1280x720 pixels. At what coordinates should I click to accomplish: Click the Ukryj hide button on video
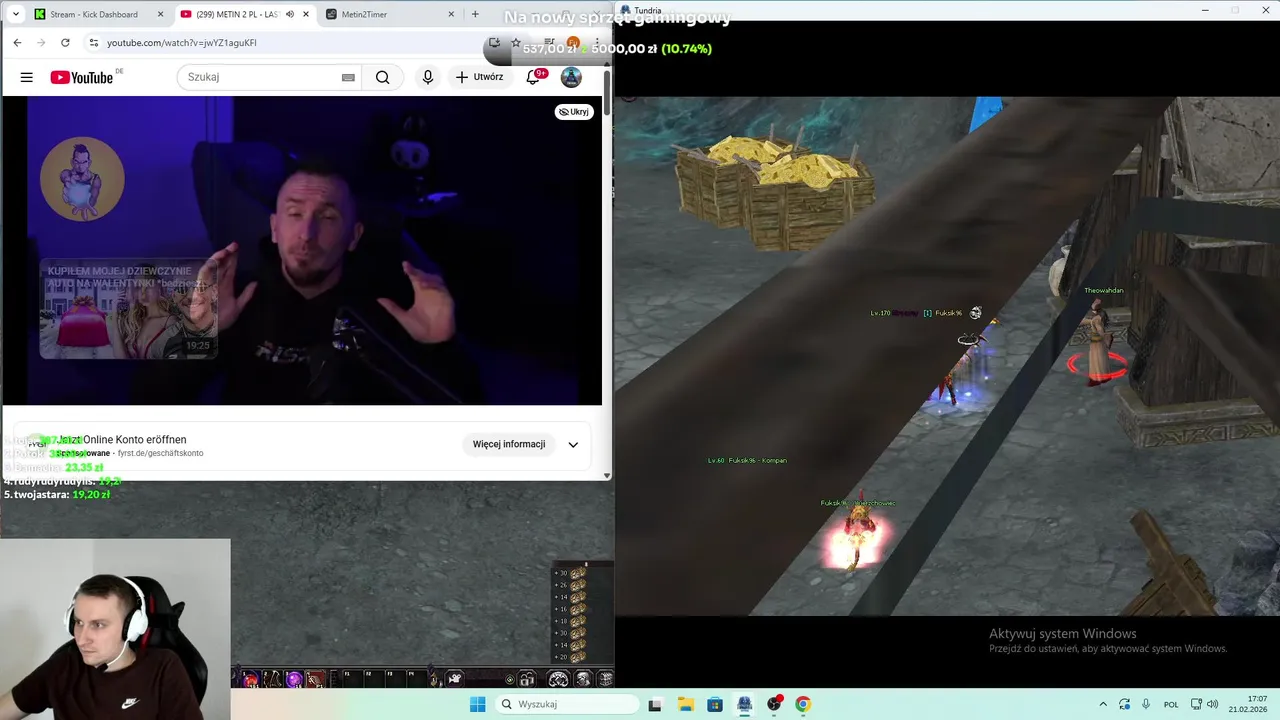[x=575, y=112]
